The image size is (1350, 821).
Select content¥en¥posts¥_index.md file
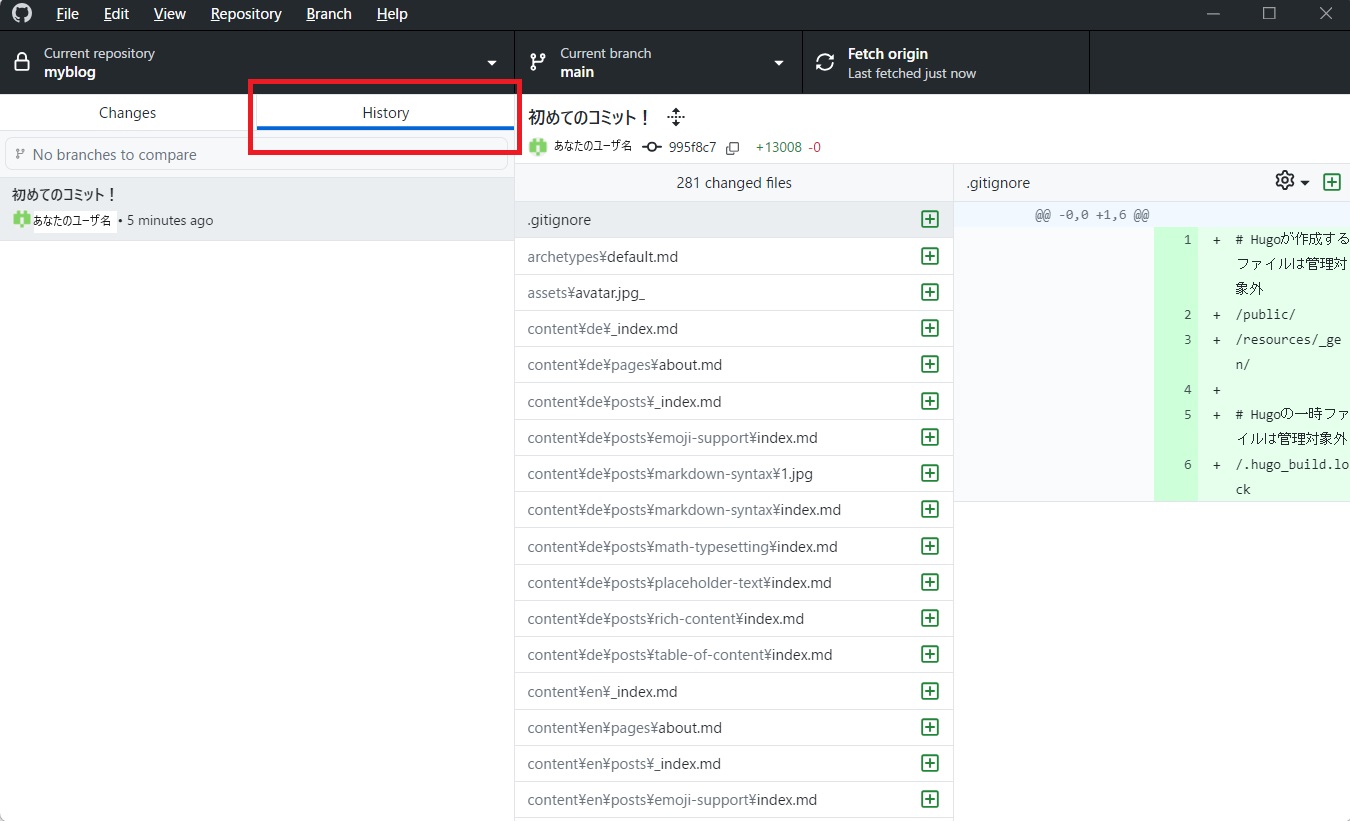(x=734, y=764)
